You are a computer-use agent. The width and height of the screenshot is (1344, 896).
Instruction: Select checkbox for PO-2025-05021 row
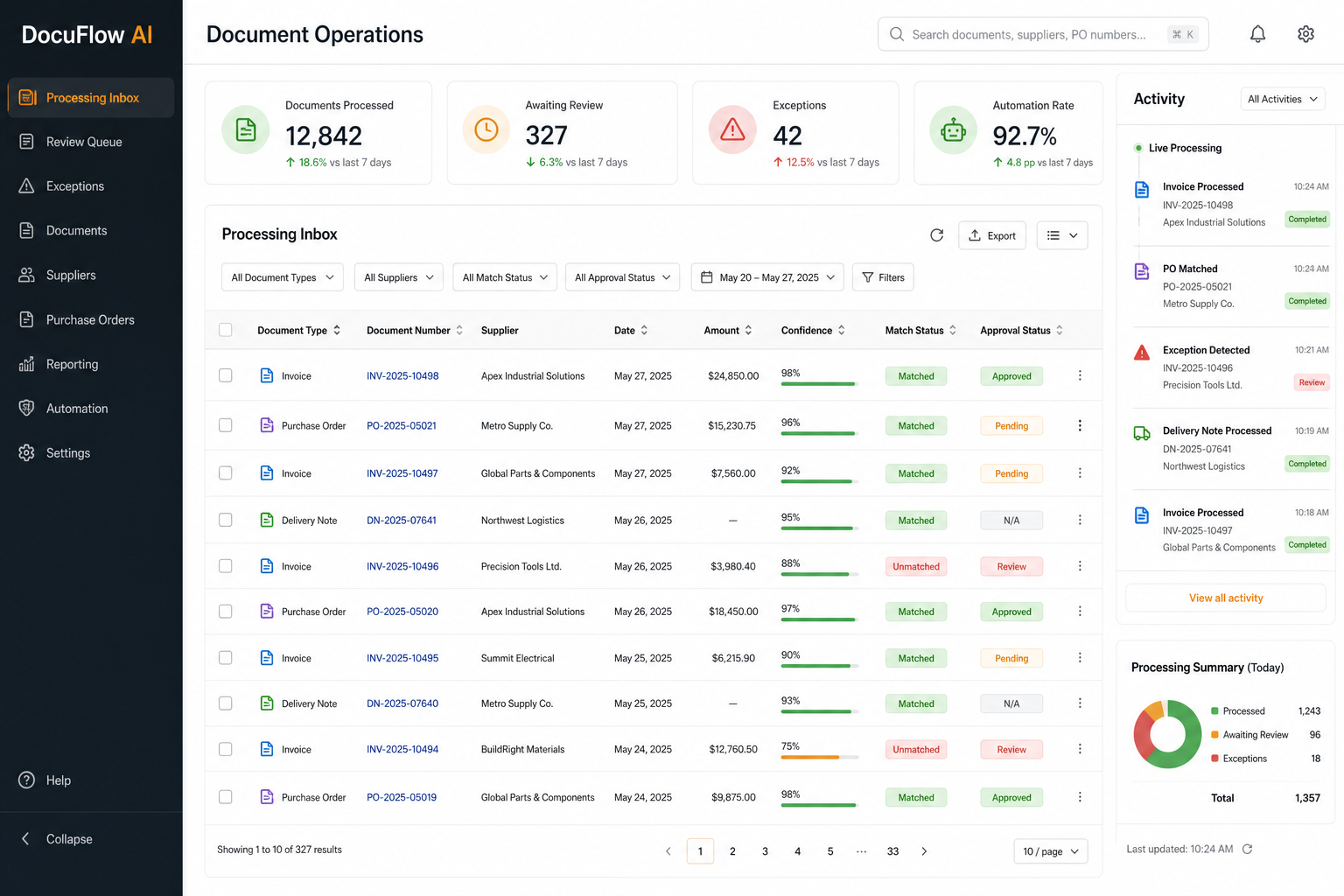[x=225, y=425]
